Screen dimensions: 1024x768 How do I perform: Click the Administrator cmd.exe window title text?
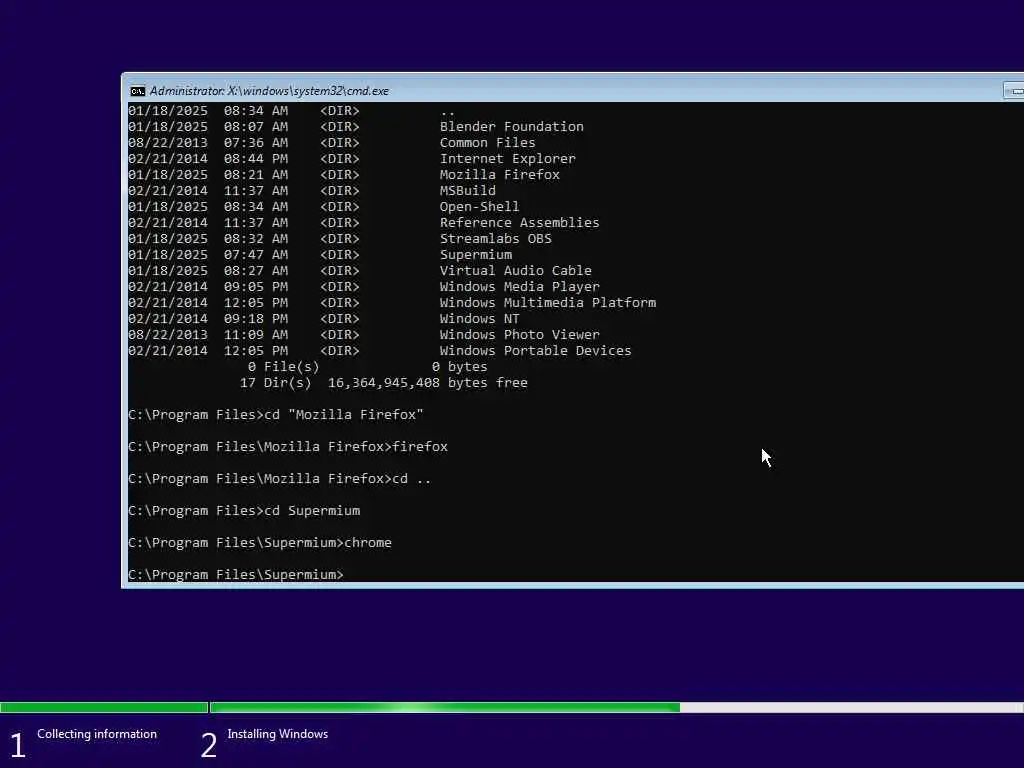point(269,91)
